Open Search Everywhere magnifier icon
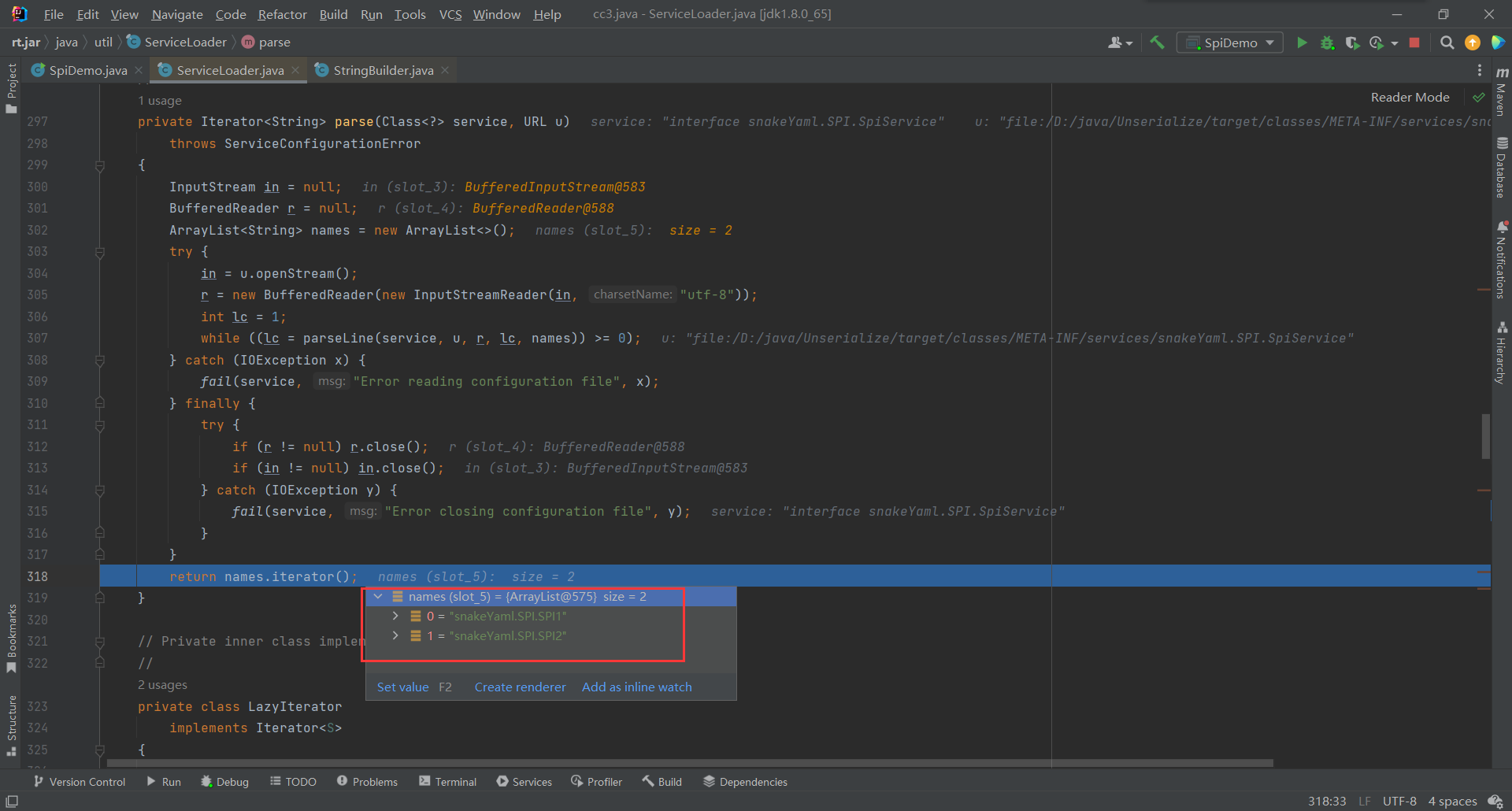Screen dimensions: 1512x811 [1447, 43]
